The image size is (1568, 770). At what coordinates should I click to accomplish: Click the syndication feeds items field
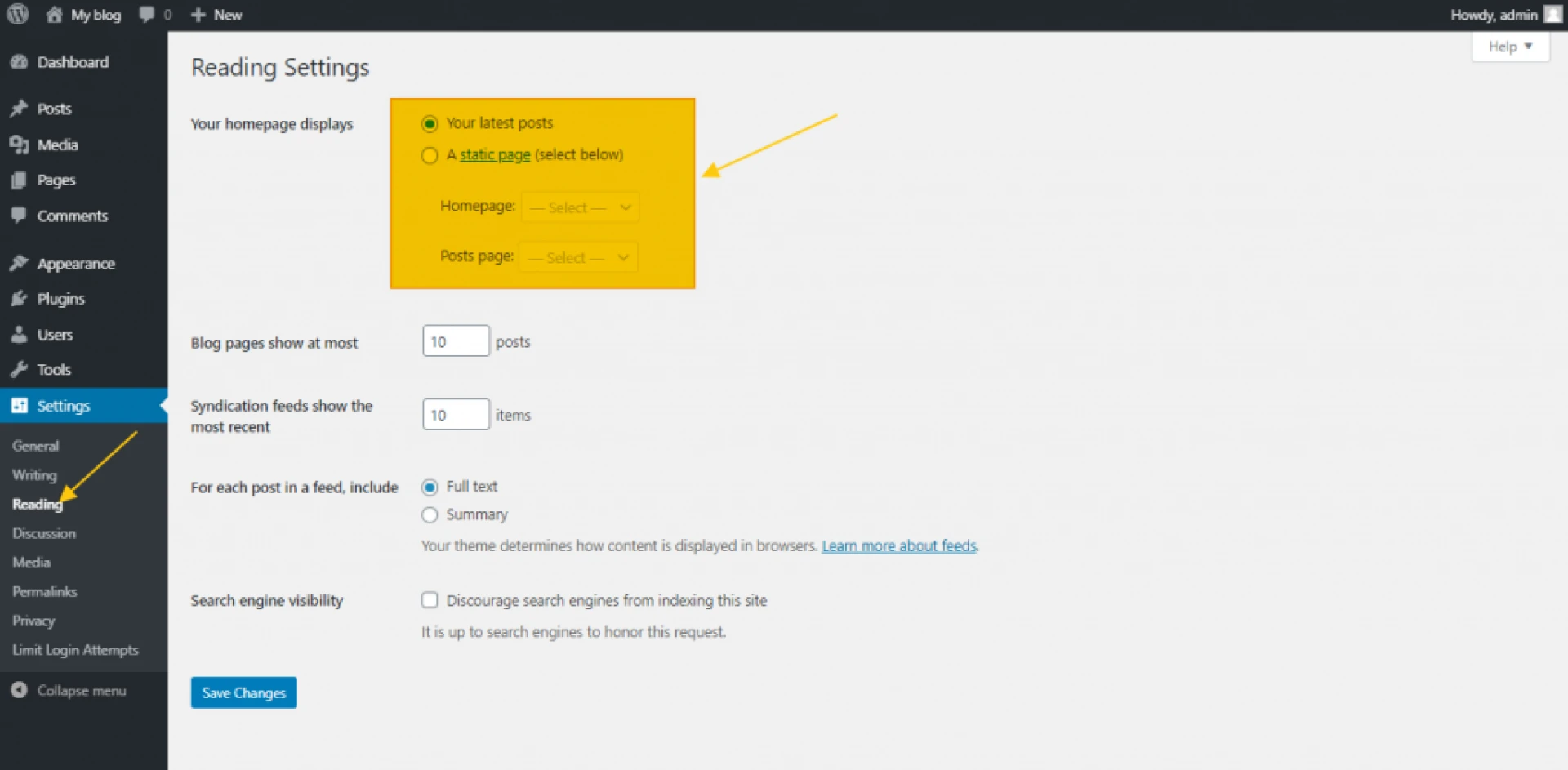point(456,415)
